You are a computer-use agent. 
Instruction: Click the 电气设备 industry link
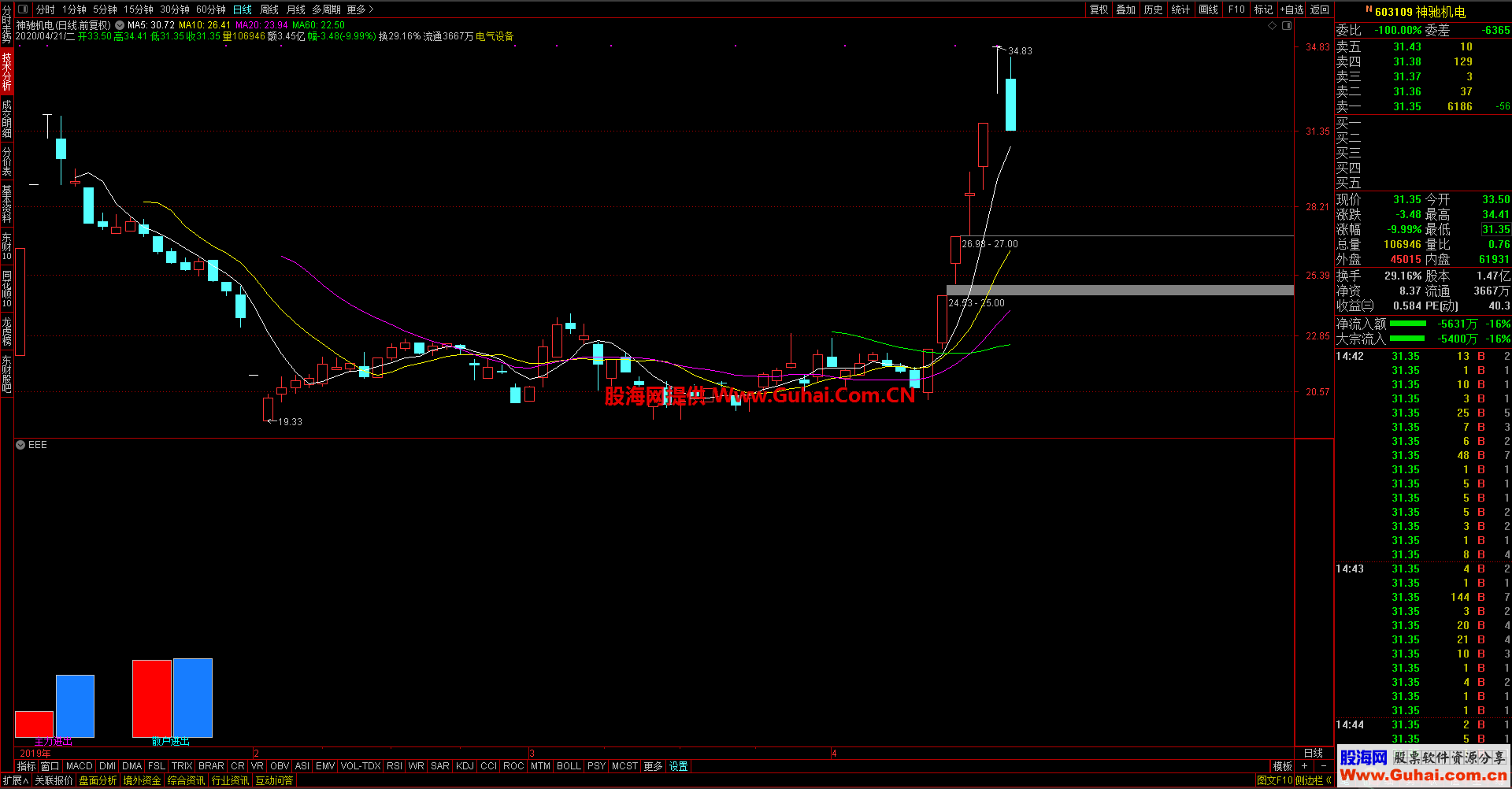coord(495,36)
